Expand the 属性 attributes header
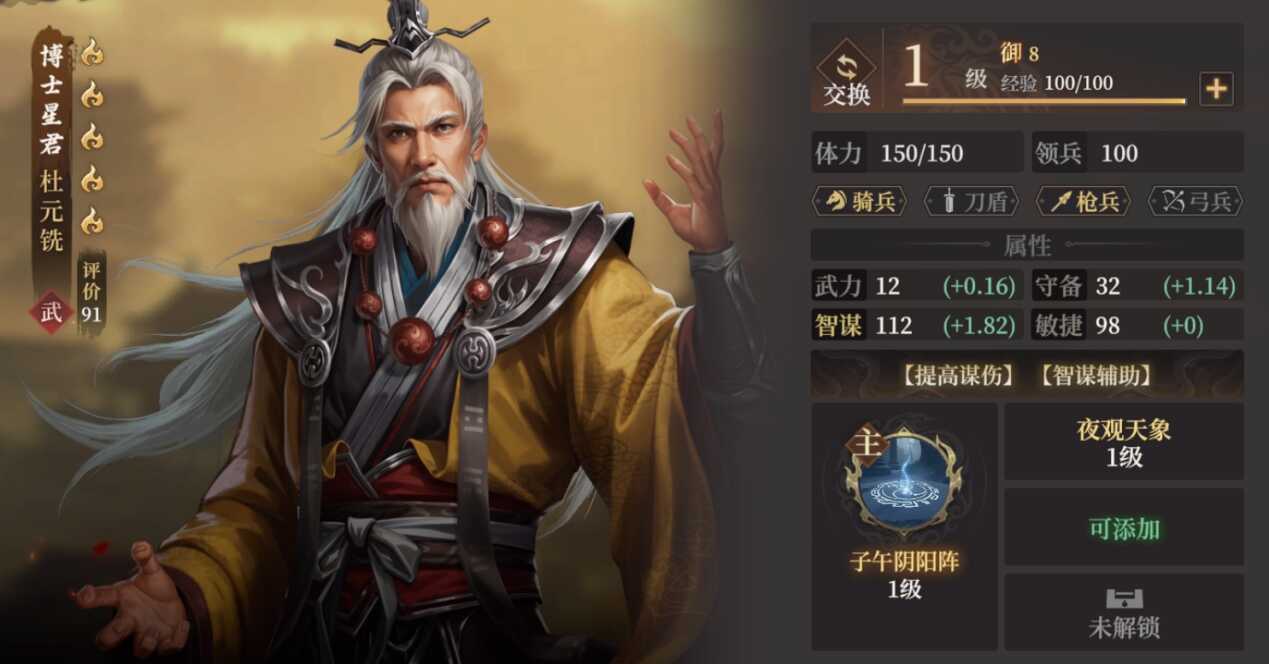This screenshot has height=664, width=1269. click(x=1027, y=244)
